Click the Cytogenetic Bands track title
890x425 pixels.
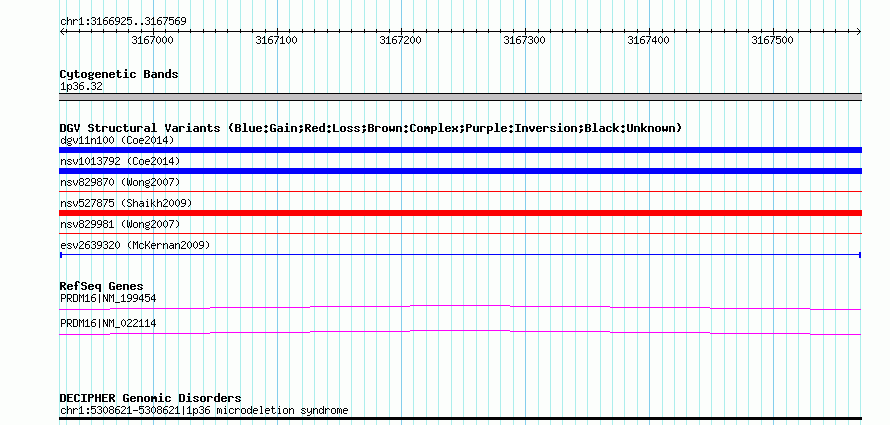(119, 74)
